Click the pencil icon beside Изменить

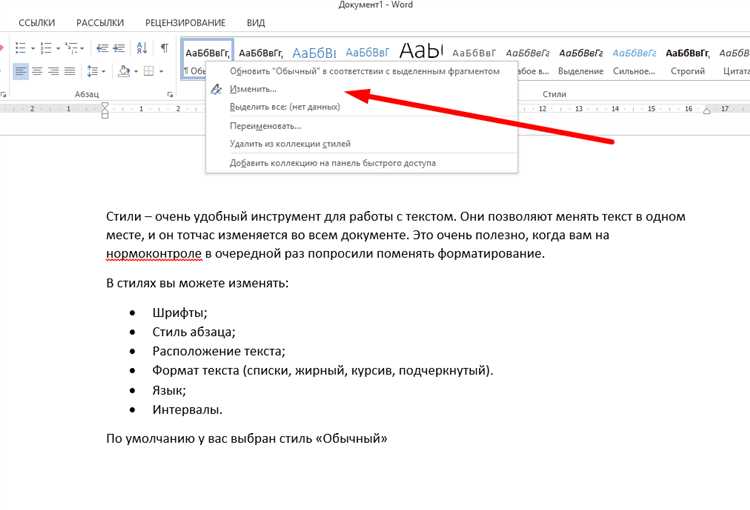pyautogui.click(x=216, y=89)
